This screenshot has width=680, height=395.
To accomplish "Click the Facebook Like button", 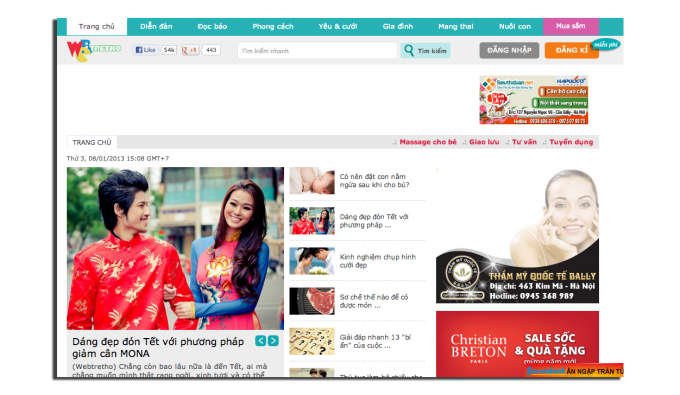I will tap(145, 50).
